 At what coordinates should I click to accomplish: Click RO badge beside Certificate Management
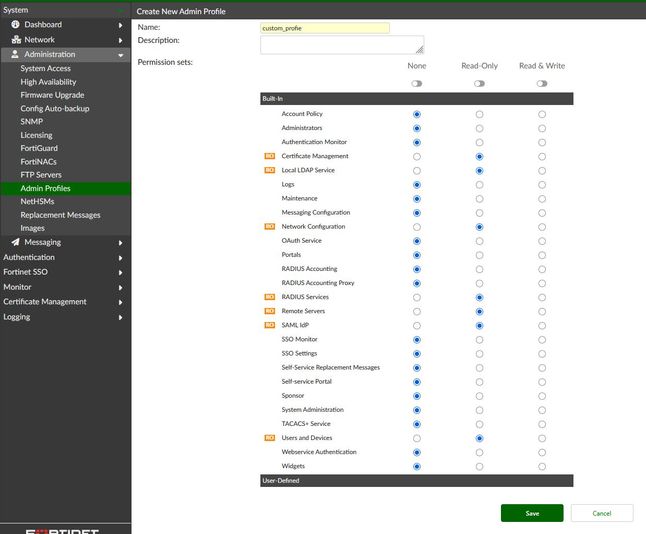coord(269,156)
